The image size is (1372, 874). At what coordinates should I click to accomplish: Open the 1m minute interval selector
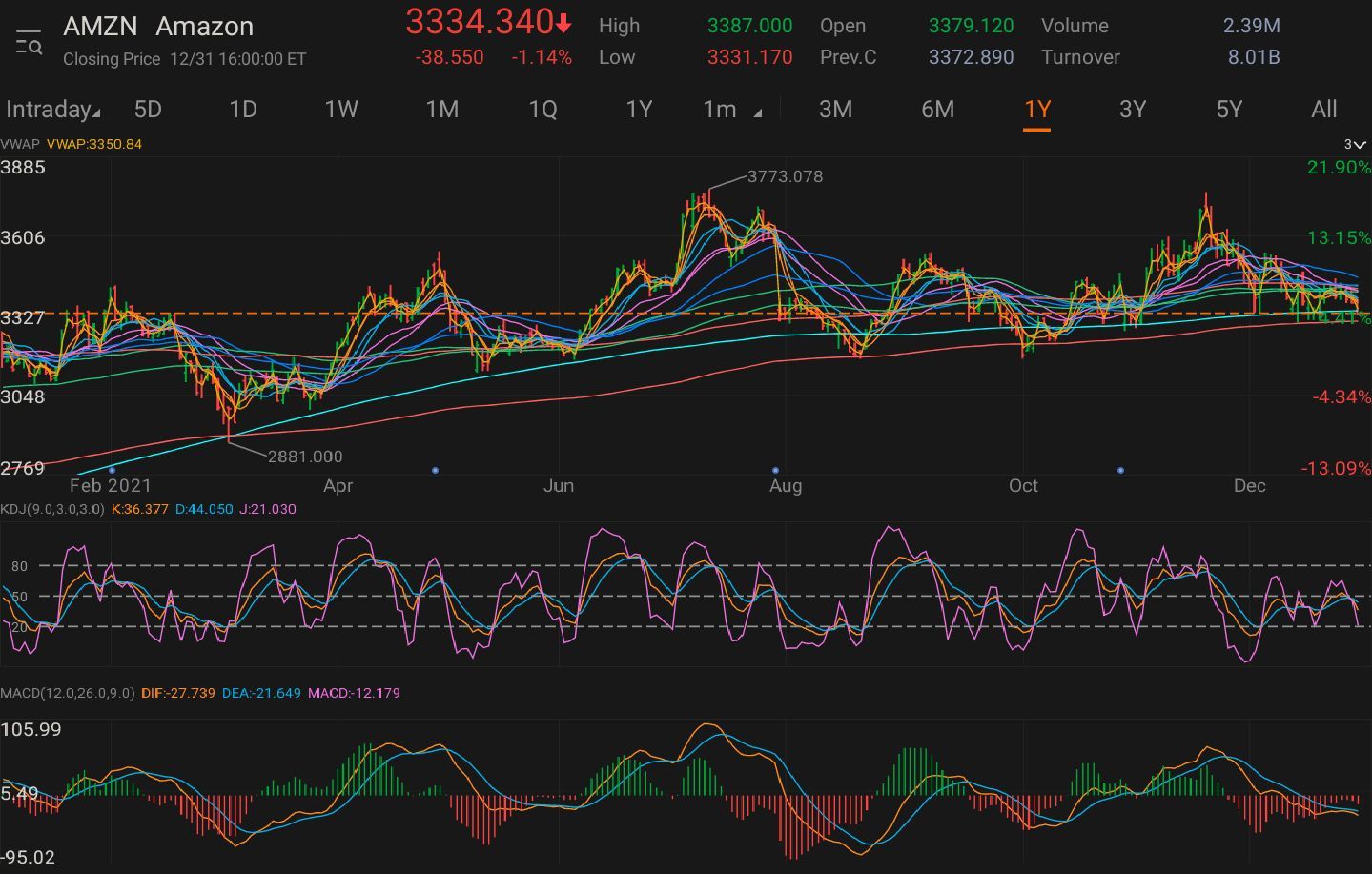(720, 109)
